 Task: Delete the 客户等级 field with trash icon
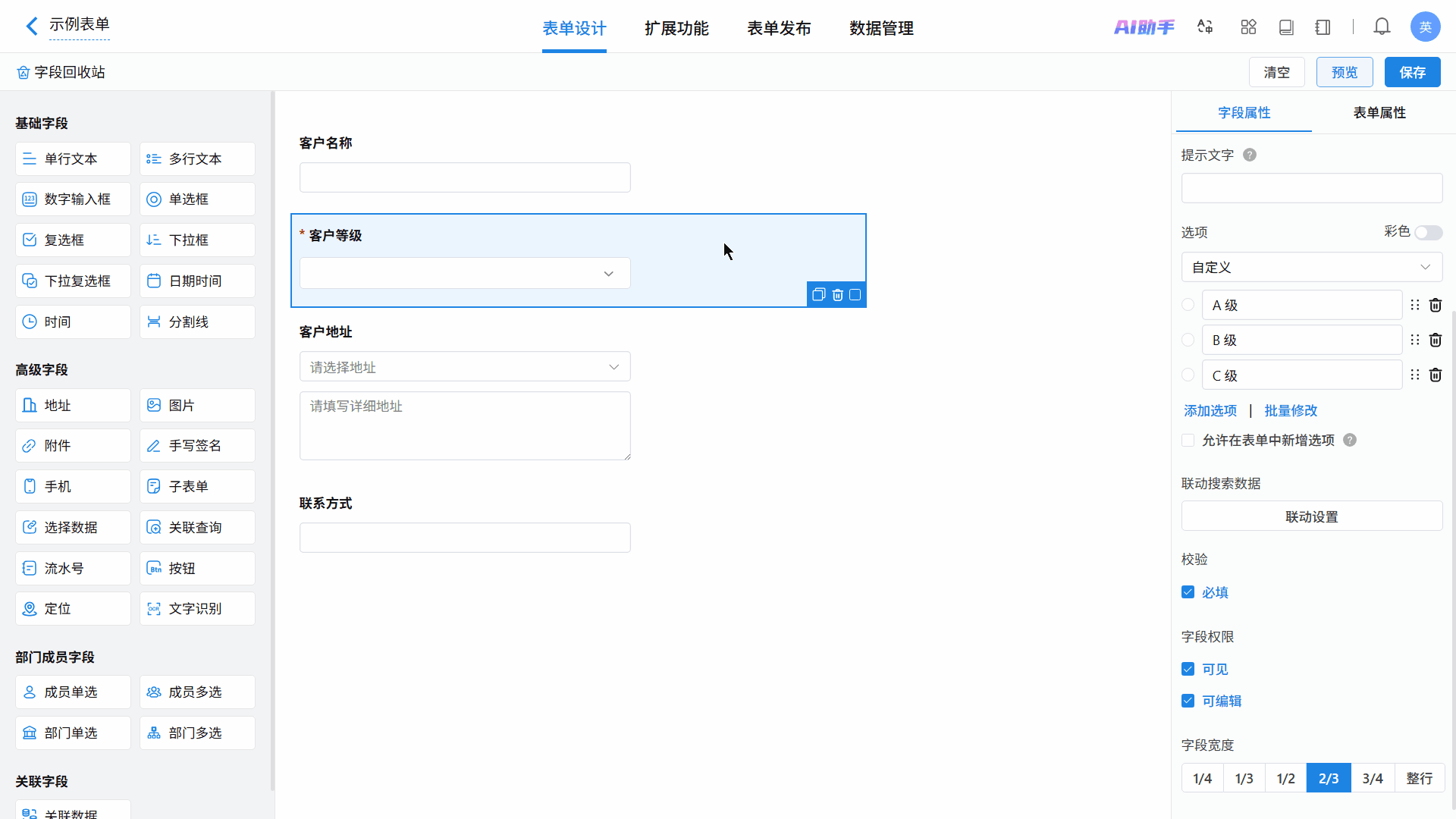(x=837, y=295)
